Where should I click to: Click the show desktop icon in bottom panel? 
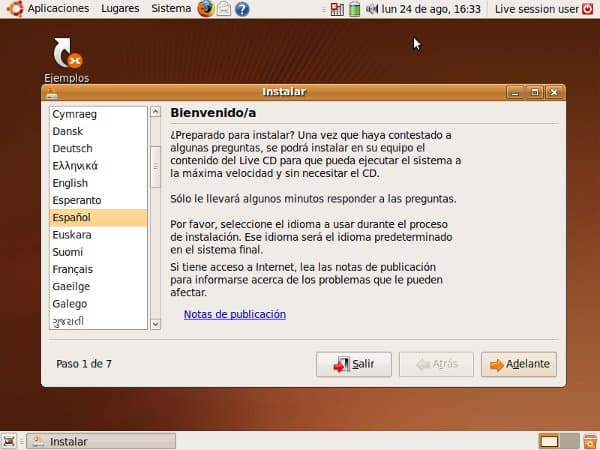click(x=9, y=441)
